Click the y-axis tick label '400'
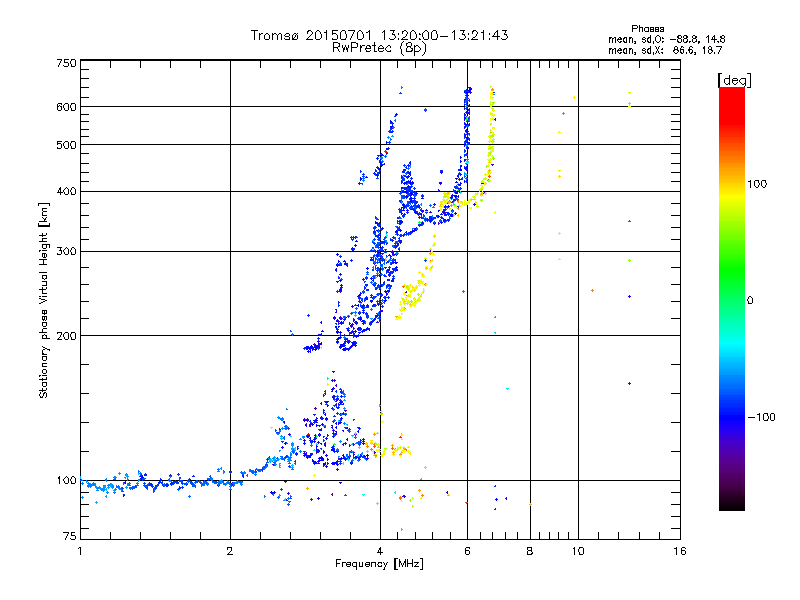Image resolution: width=800 pixels, height=600 pixels. [x=67, y=191]
